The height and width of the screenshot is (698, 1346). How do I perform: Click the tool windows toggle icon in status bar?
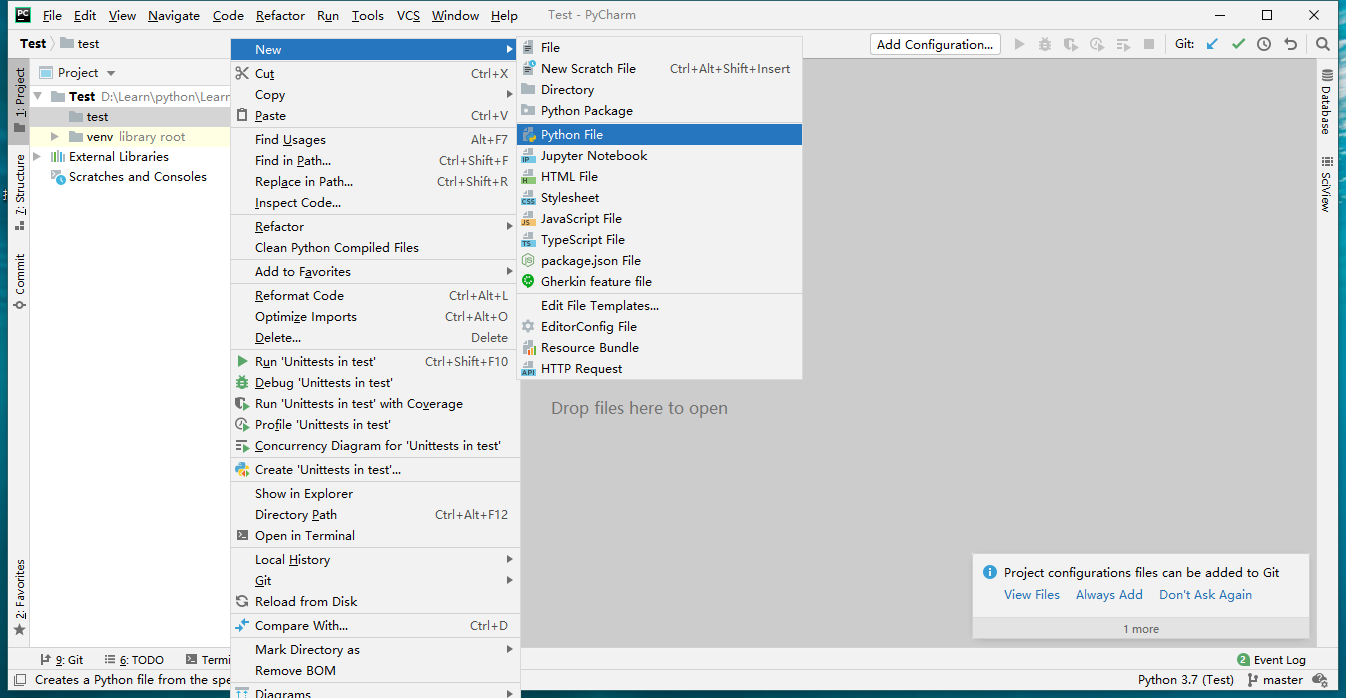tap(19, 680)
